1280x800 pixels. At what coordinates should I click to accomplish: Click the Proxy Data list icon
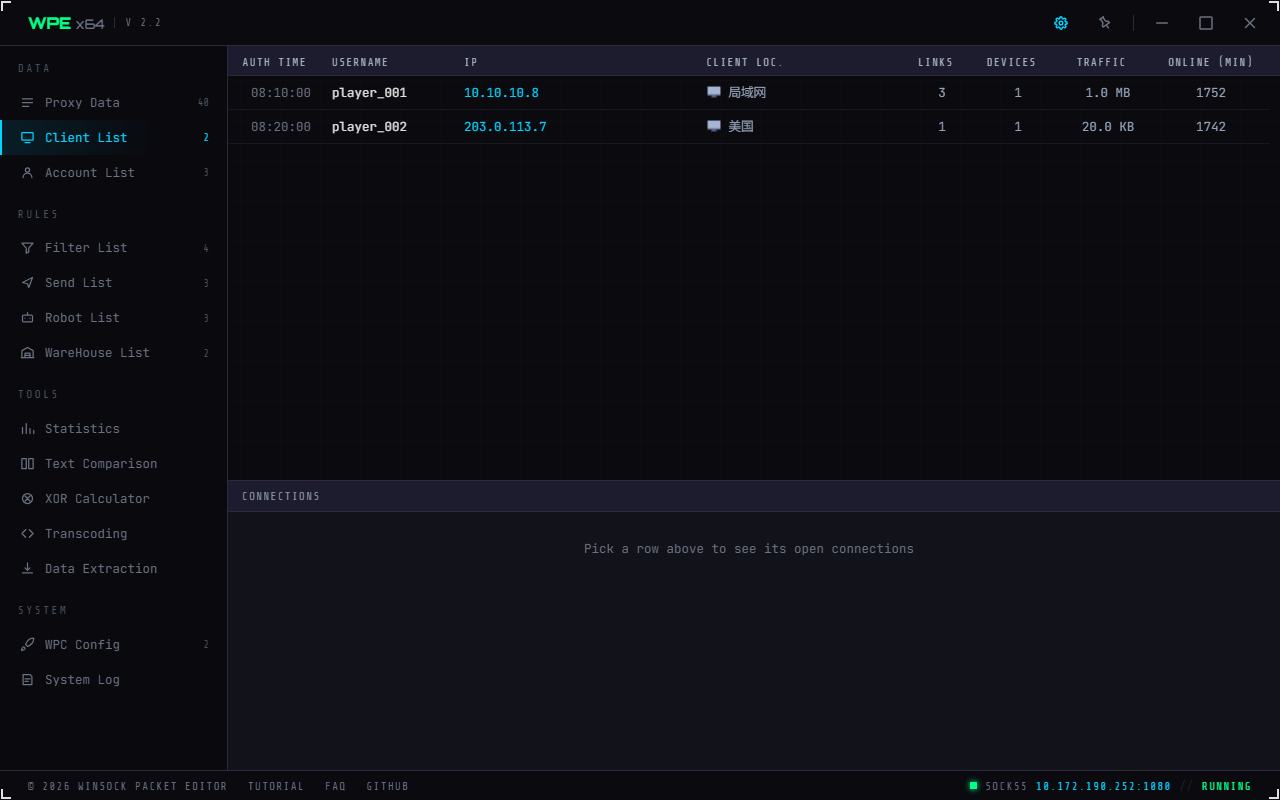coord(28,103)
